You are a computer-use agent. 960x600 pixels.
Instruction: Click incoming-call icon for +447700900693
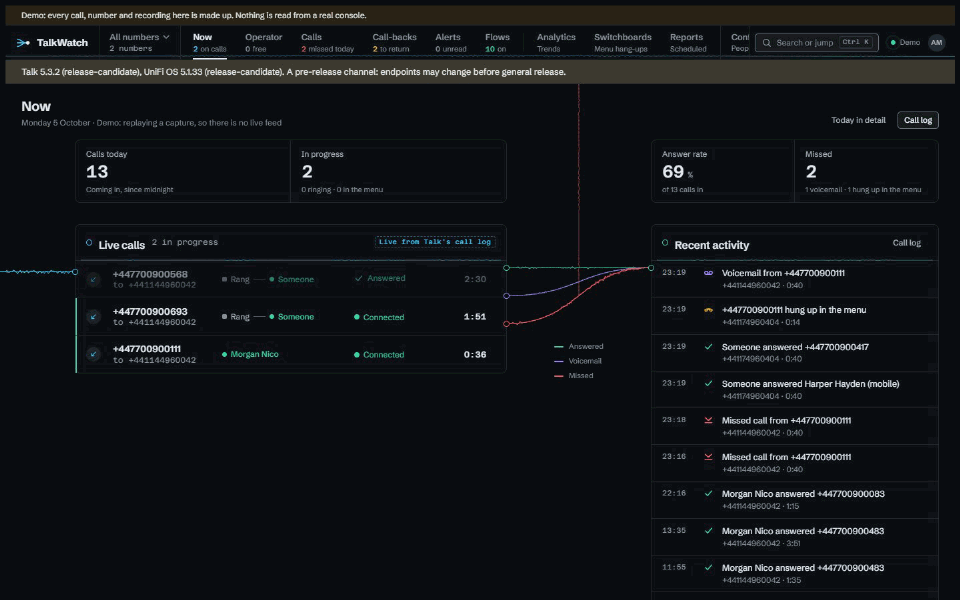tap(93, 317)
